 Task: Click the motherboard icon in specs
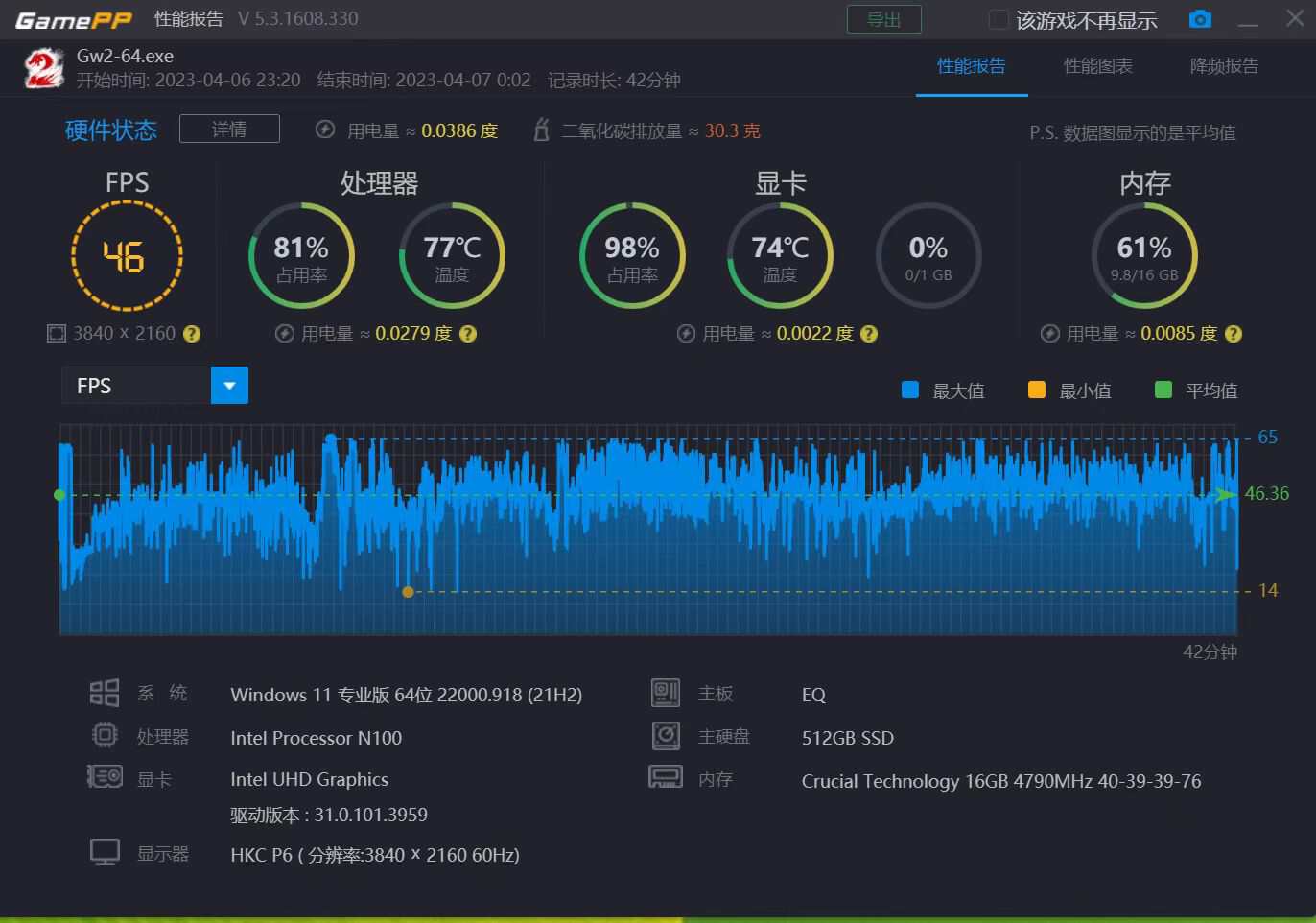click(666, 693)
